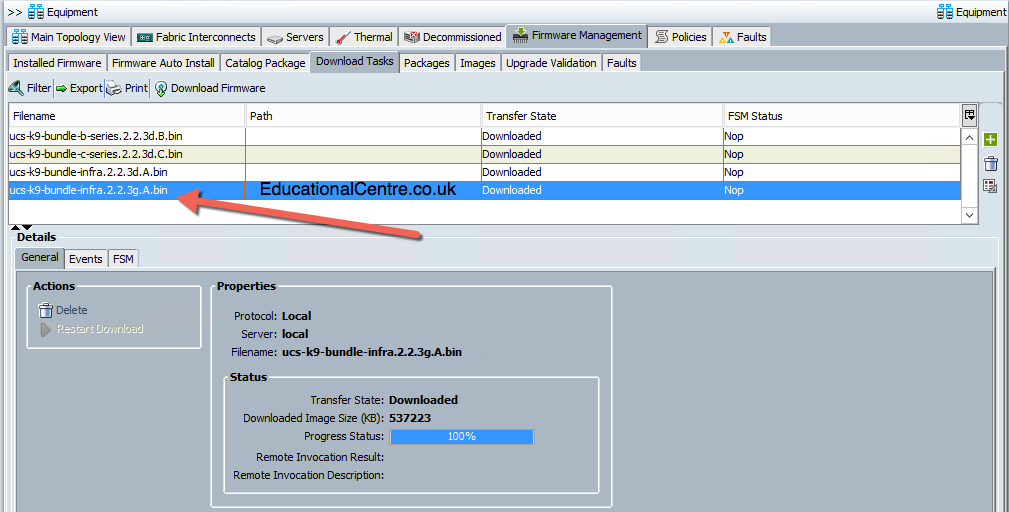
Task: Click the Filter magnifier icon
Action: point(16,87)
